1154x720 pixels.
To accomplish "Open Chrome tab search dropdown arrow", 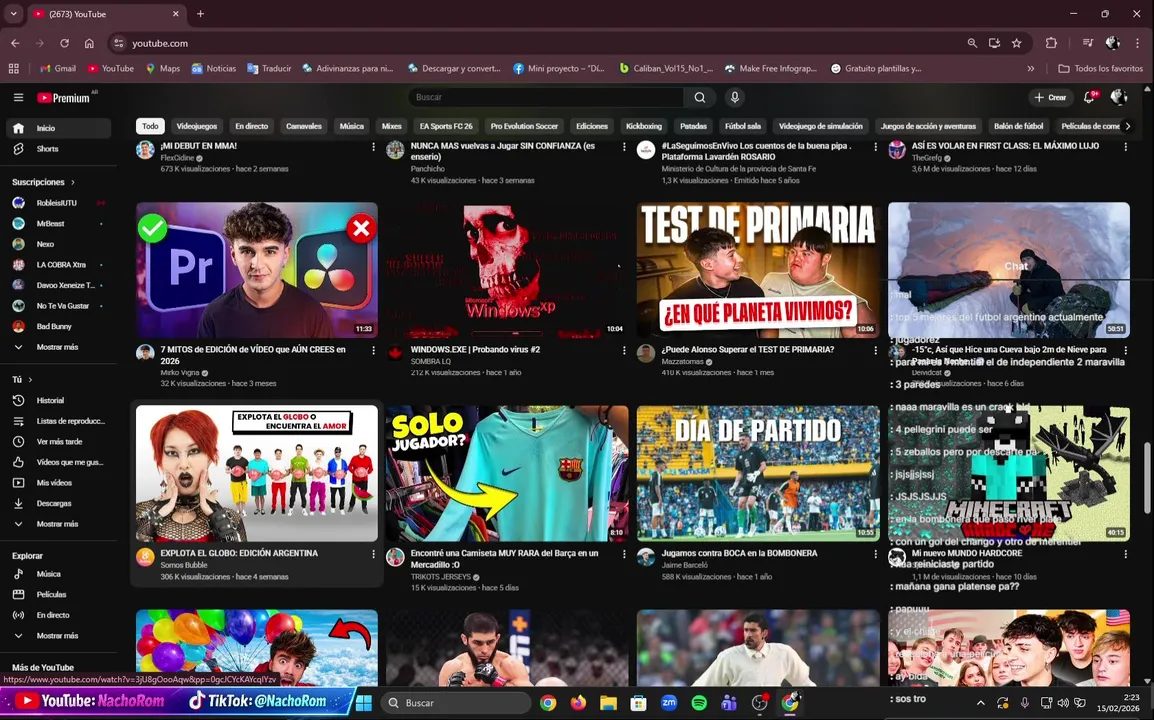I will [x=13, y=13].
